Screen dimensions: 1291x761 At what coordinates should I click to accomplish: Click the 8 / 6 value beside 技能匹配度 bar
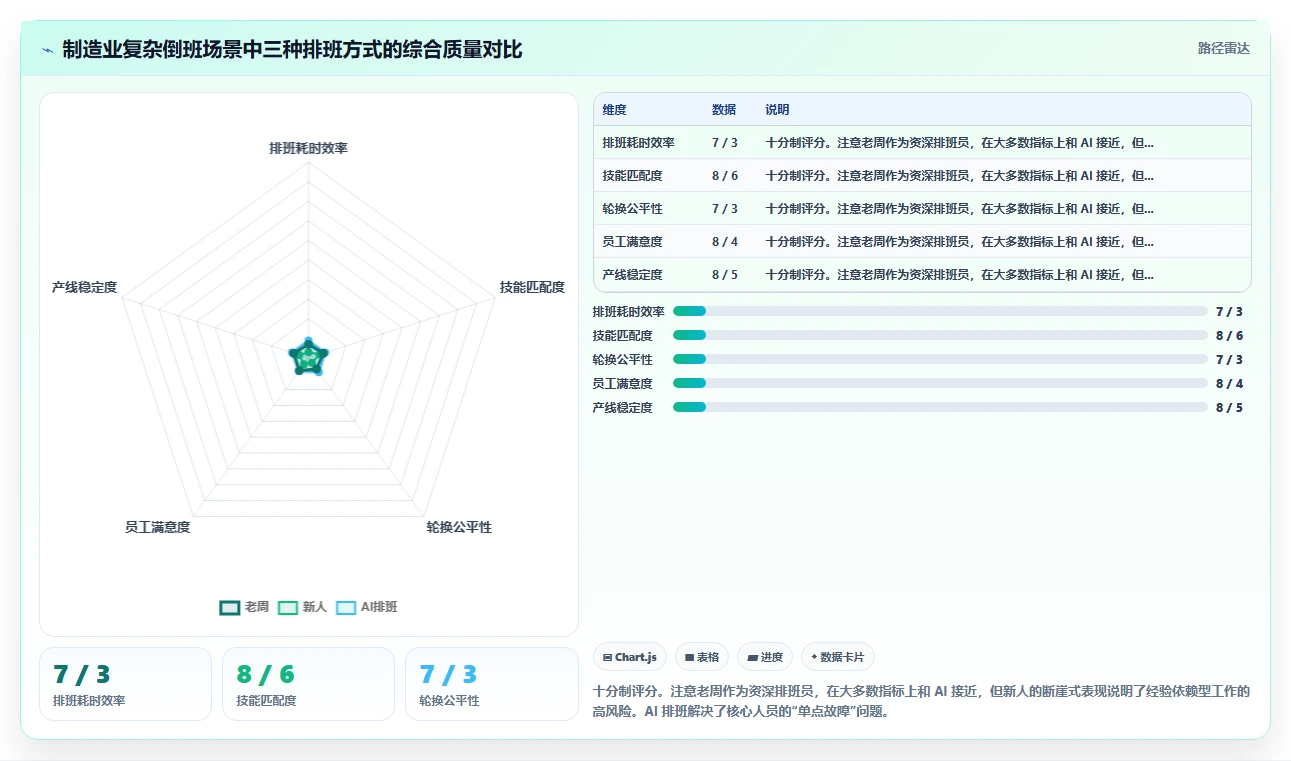[1229, 335]
